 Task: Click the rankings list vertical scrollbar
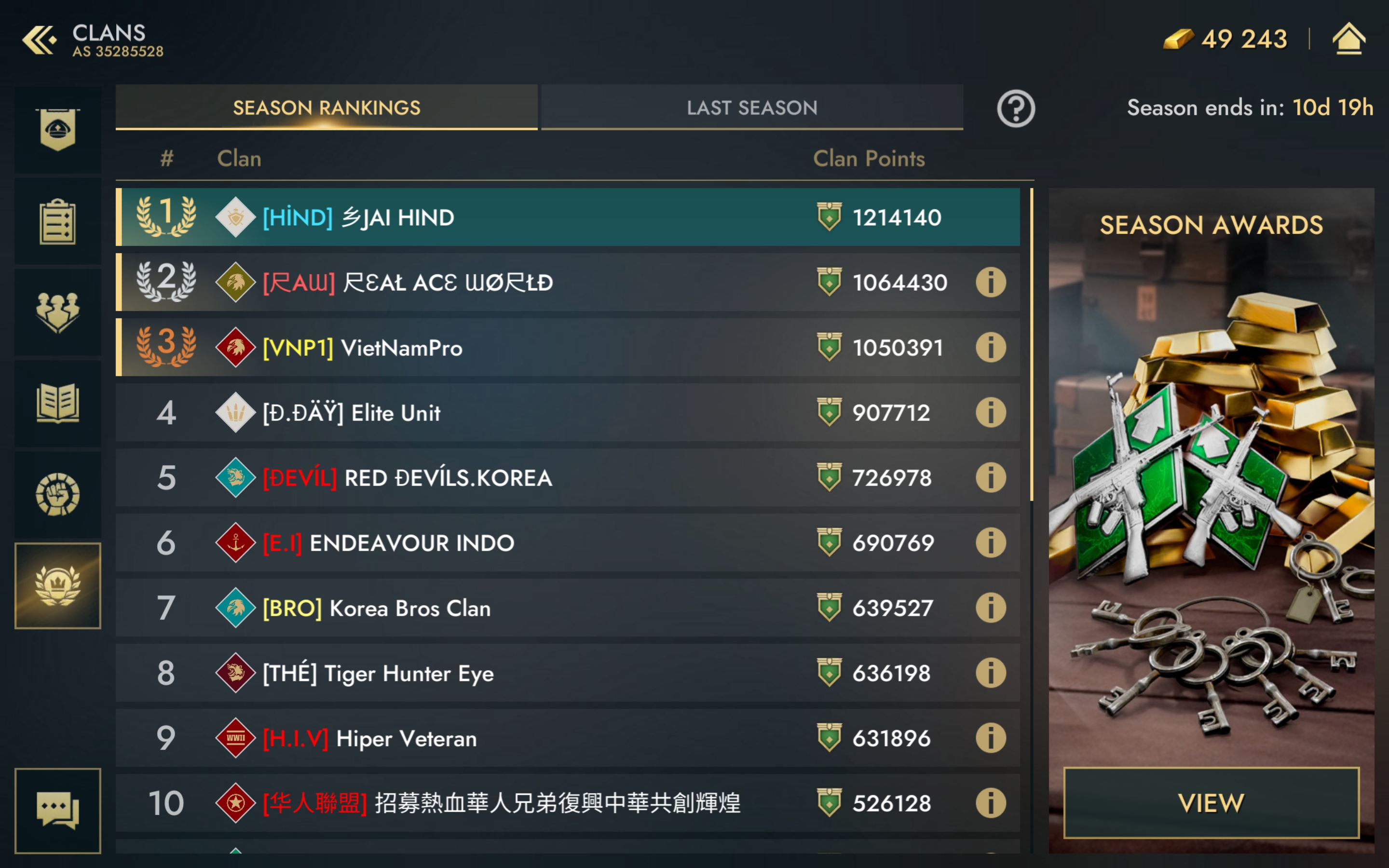(1032, 344)
